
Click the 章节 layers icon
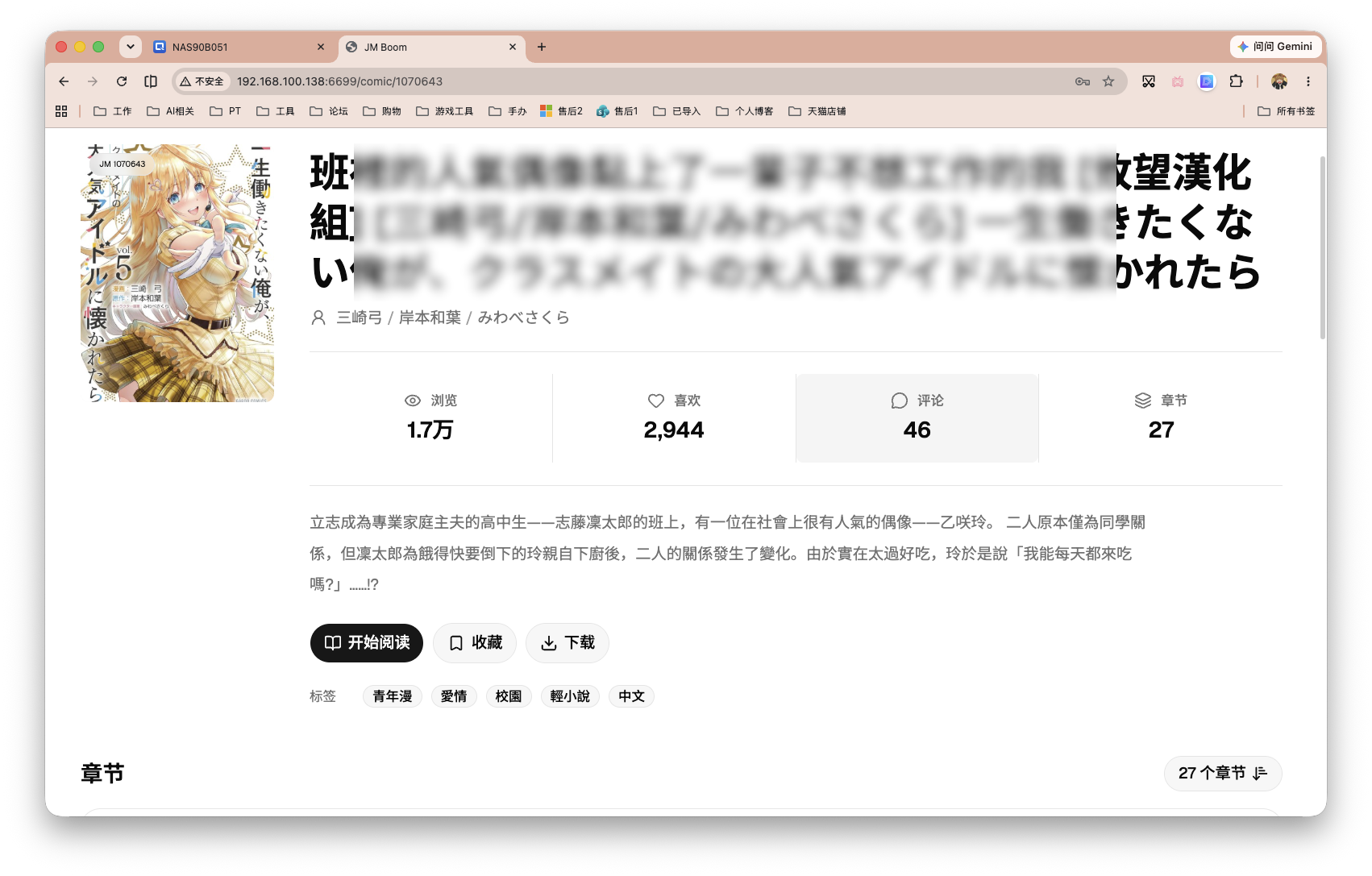click(x=1143, y=401)
